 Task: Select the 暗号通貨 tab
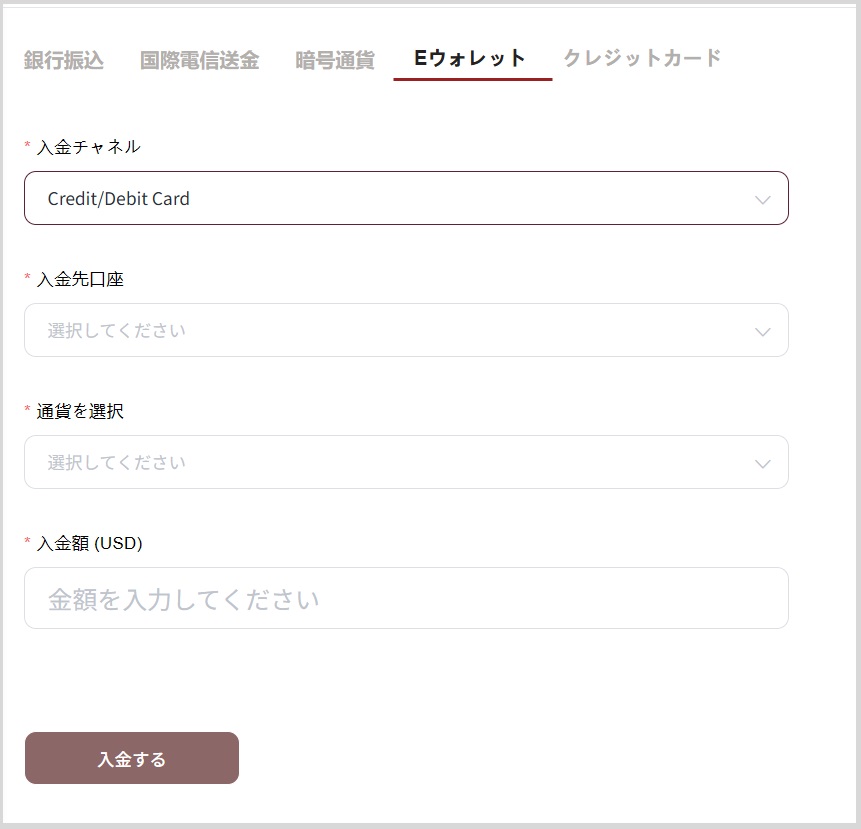pyautogui.click(x=335, y=60)
